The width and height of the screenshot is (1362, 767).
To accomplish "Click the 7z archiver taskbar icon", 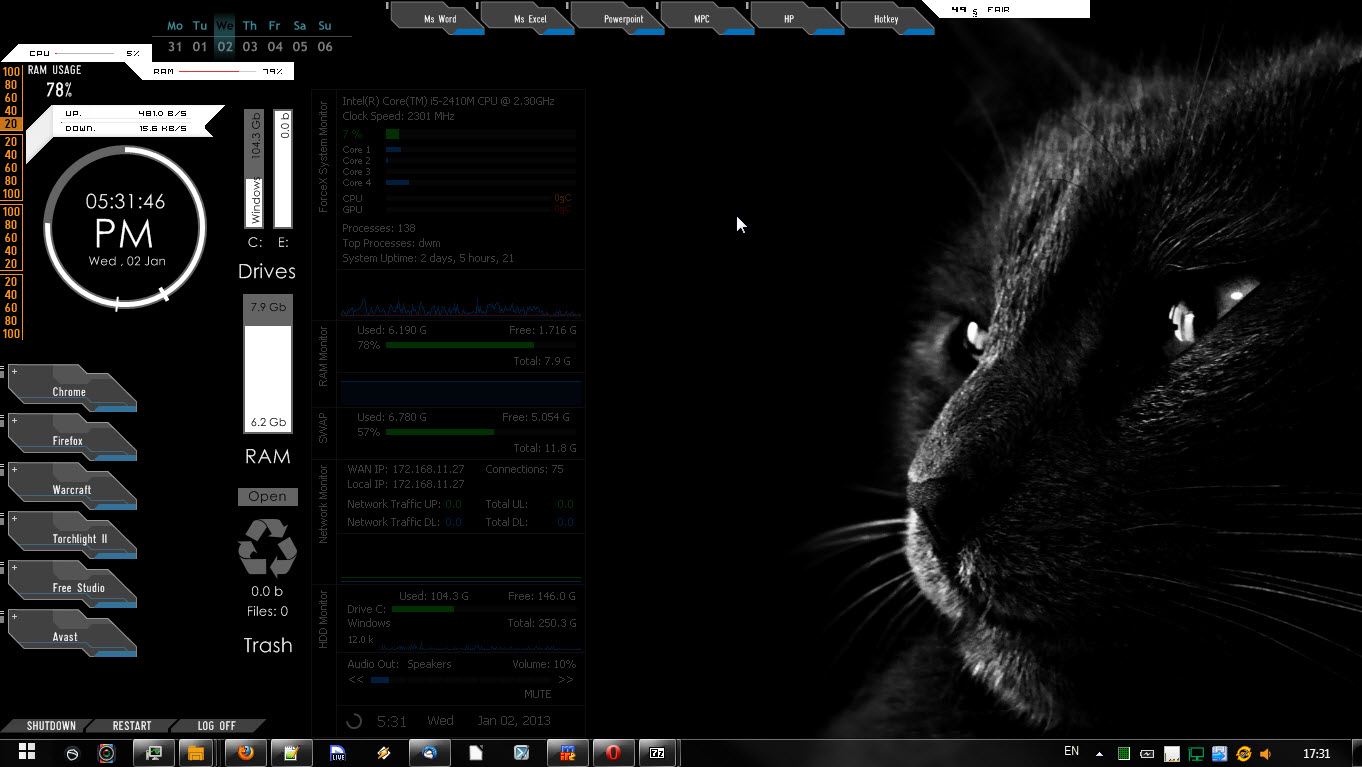I will [x=657, y=753].
